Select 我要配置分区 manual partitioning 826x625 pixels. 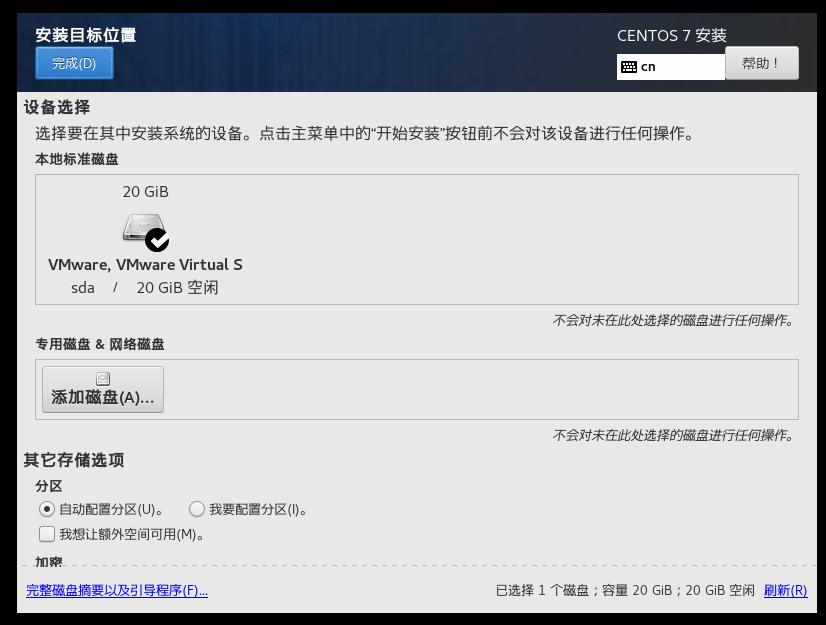(x=196, y=509)
